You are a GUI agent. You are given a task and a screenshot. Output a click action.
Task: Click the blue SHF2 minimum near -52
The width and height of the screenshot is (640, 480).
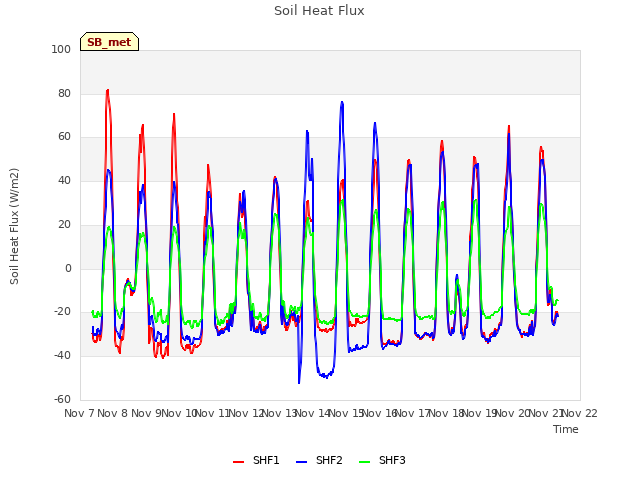pos(299,382)
